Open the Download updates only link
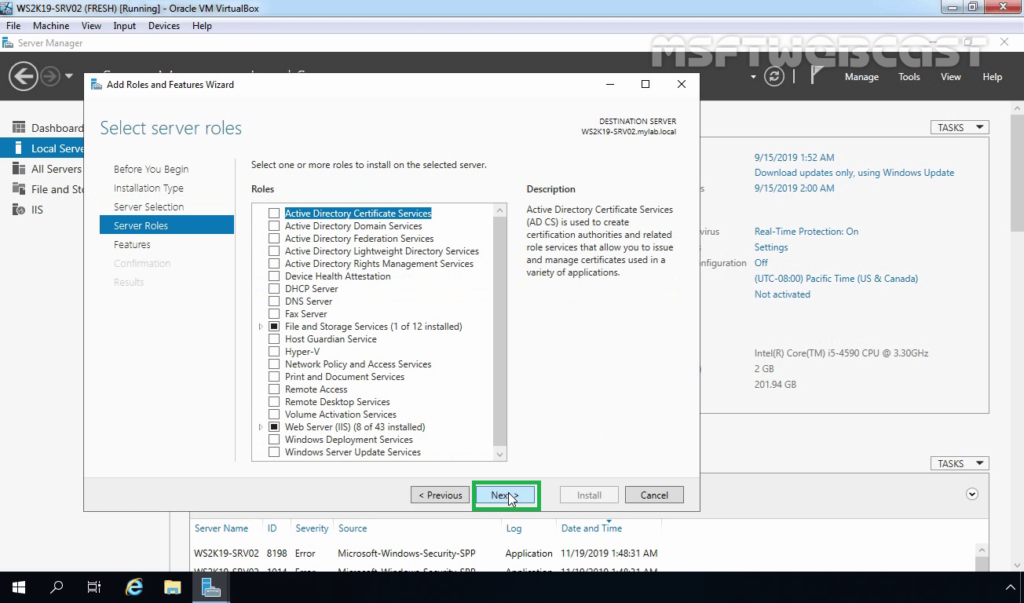Screen dimensions: 1024x603 (854, 172)
